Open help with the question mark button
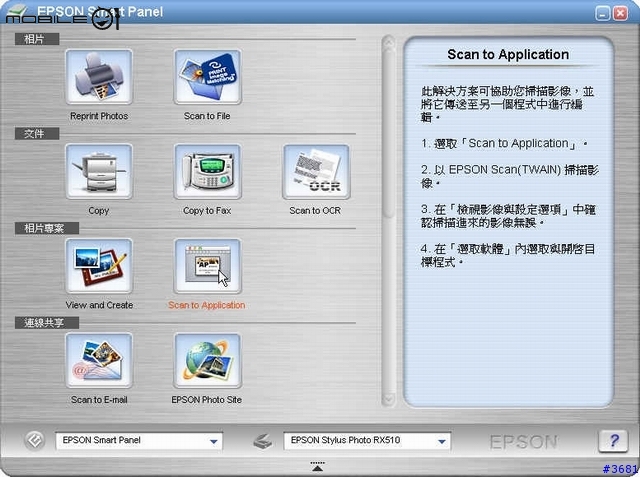 tap(613, 441)
